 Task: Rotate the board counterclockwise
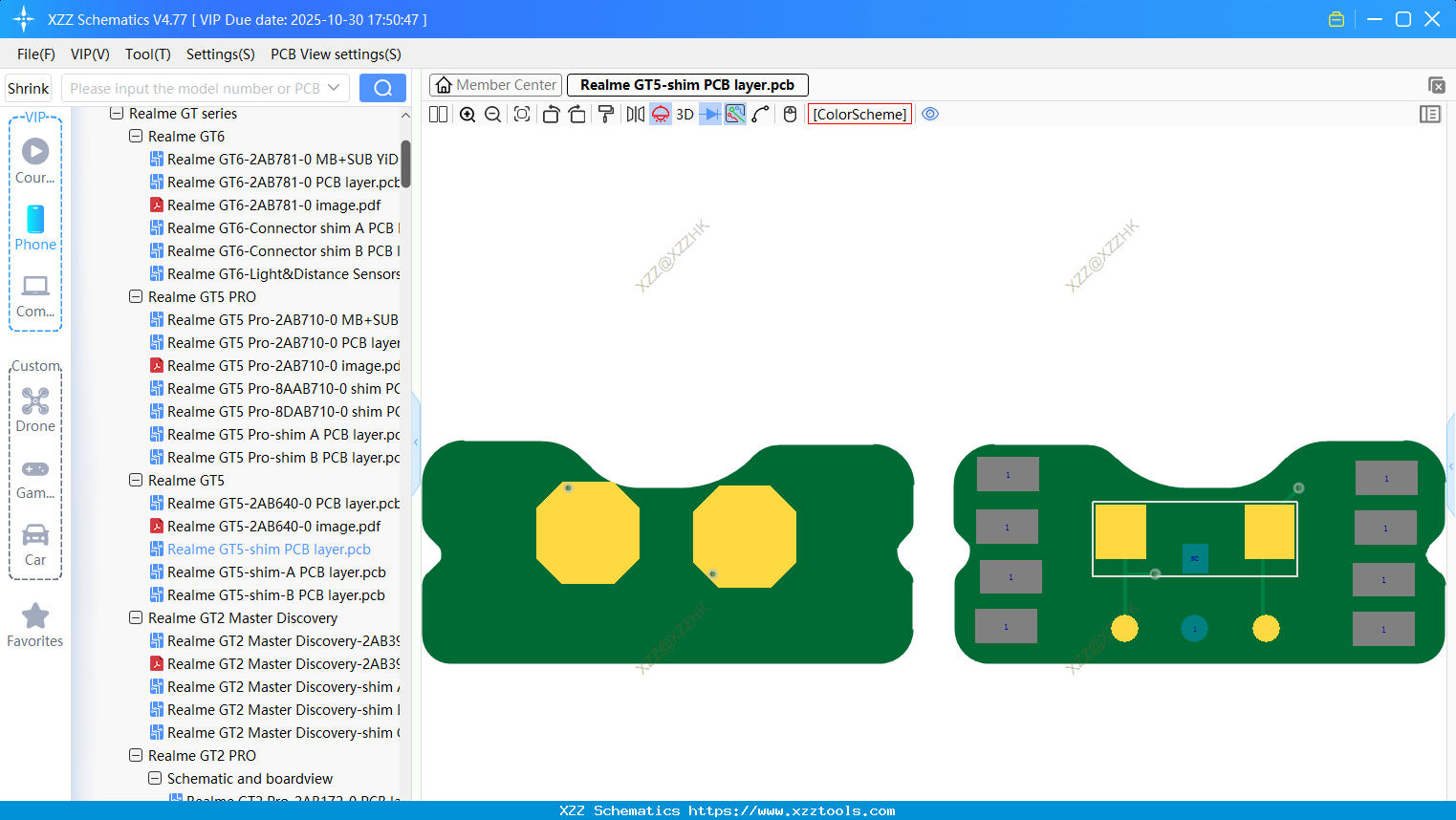(551, 115)
